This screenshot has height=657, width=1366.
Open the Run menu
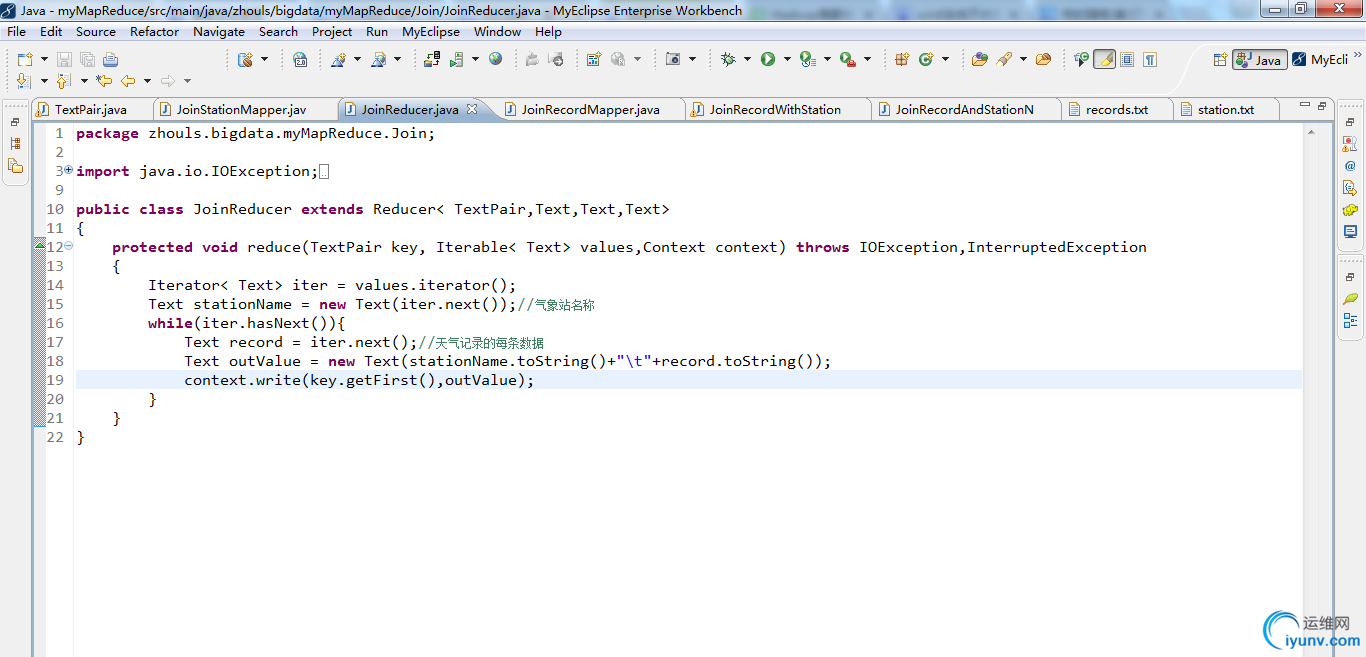(377, 31)
